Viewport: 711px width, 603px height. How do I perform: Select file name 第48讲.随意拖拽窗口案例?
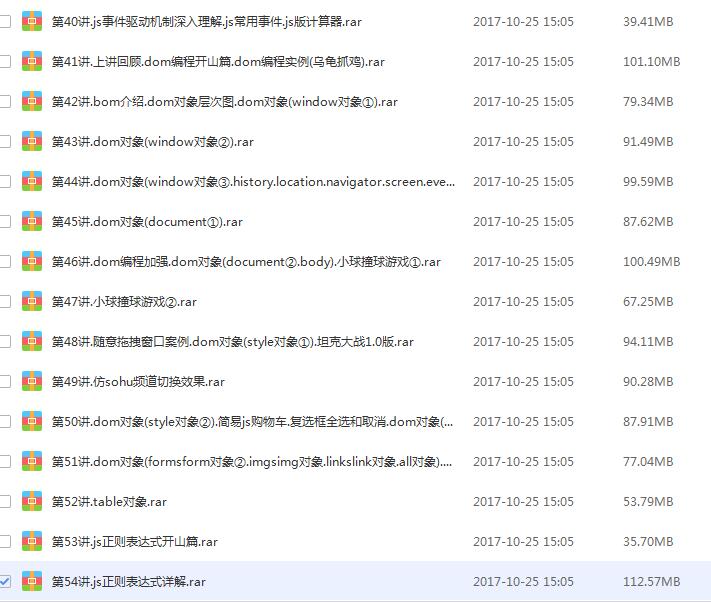pyautogui.click(x=232, y=341)
